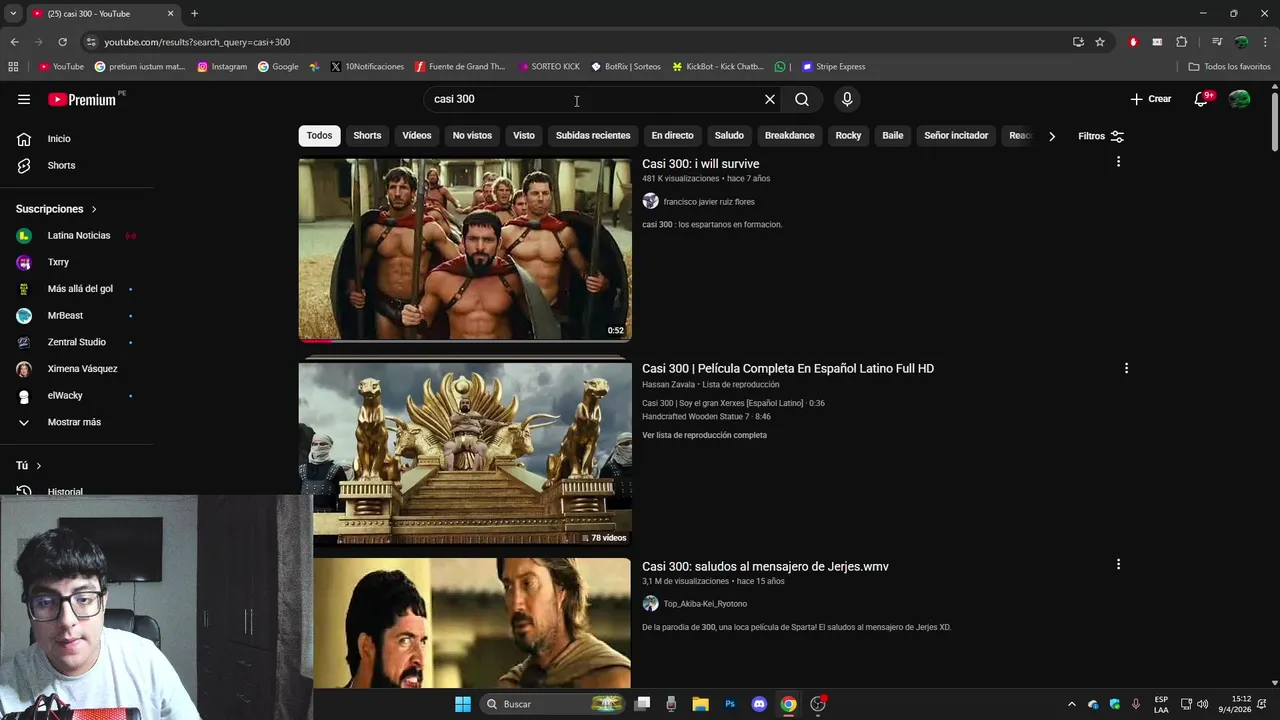1280x720 pixels.
Task: Open a new Chrome tab
Action: [x=194, y=14]
